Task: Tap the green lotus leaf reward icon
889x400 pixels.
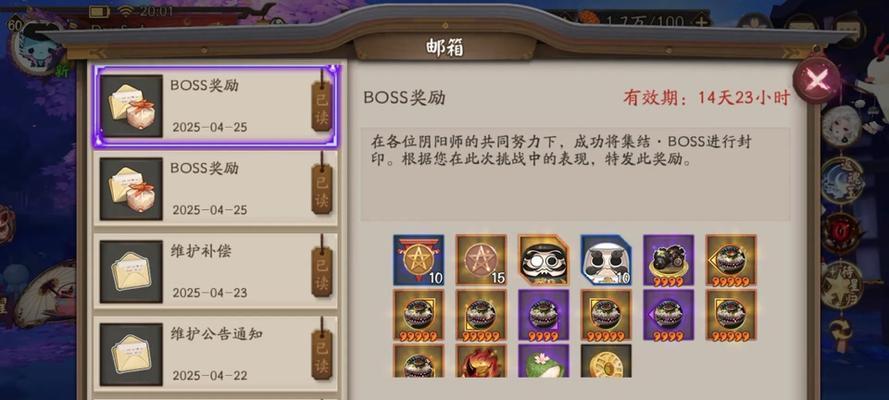Action: pyautogui.click(x=543, y=361)
